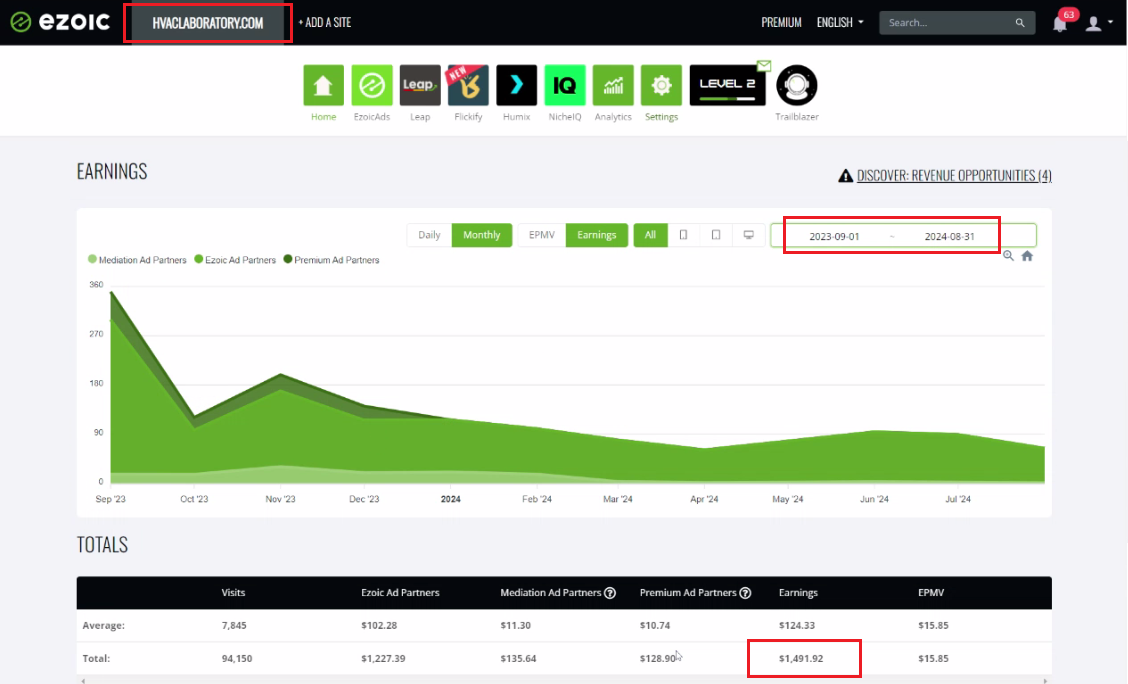Open the Analytics app icon

pyautogui.click(x=613, y=85)
